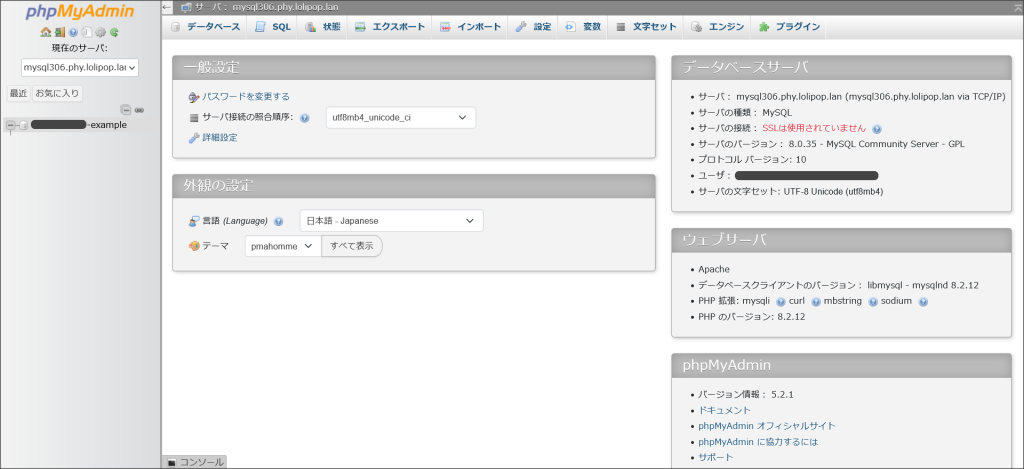Open the utf8mb4_unicode_ci collation dropdown
1024x469 pixels.
[x=400, y=118]
